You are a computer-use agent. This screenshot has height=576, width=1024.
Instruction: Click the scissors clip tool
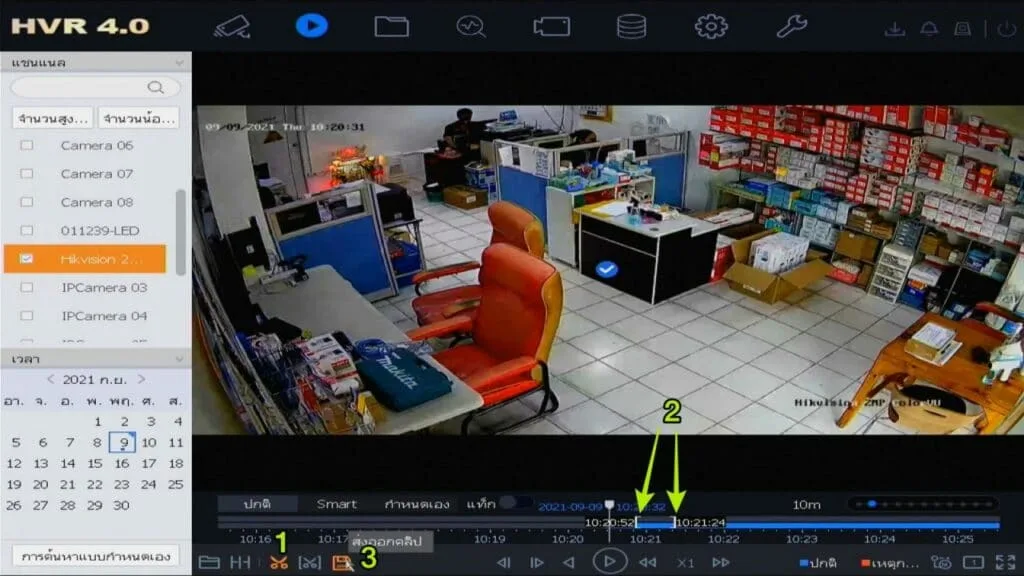point(278,562)
